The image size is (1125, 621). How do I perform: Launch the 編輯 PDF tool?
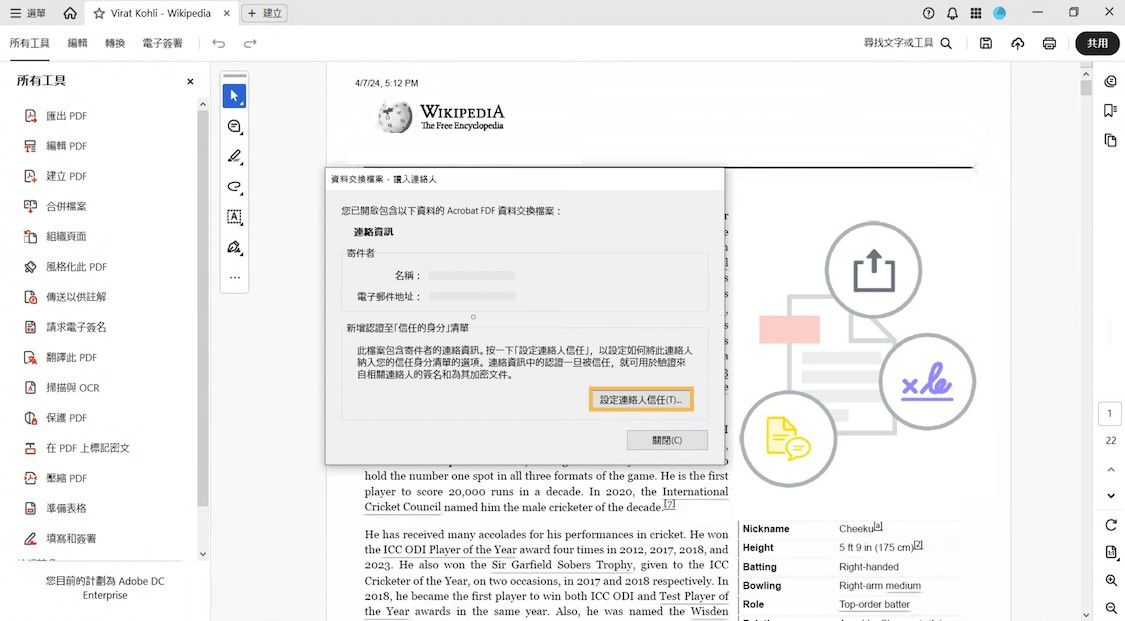click(66, 145)
